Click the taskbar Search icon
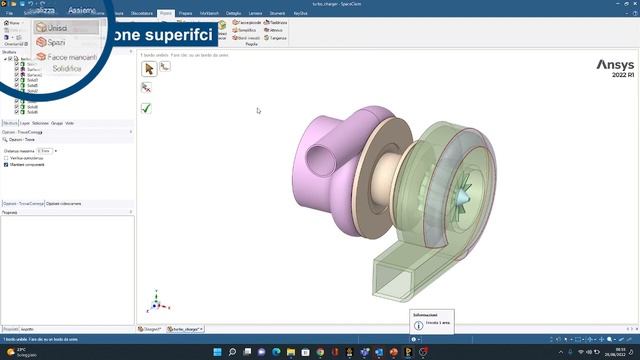Viewport: 640px width, 360px height. point(232,352)
